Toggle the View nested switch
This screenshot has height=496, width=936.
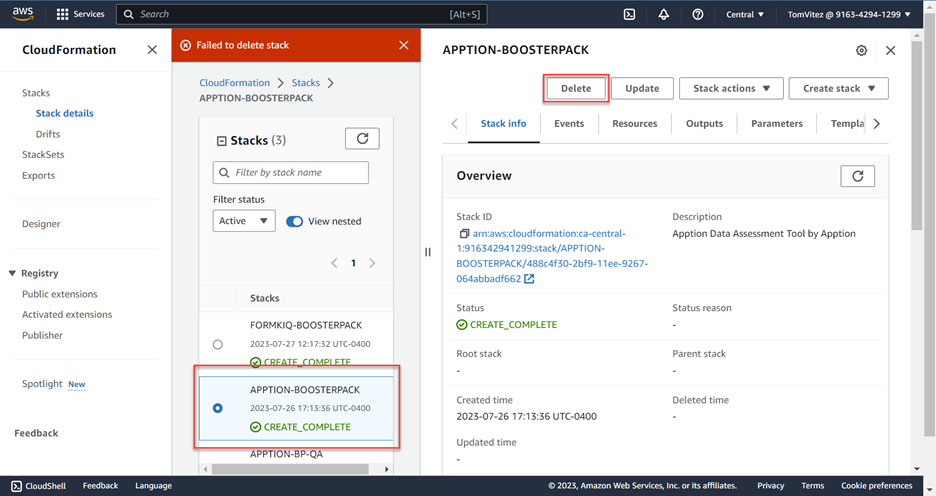tap(295, 221)
